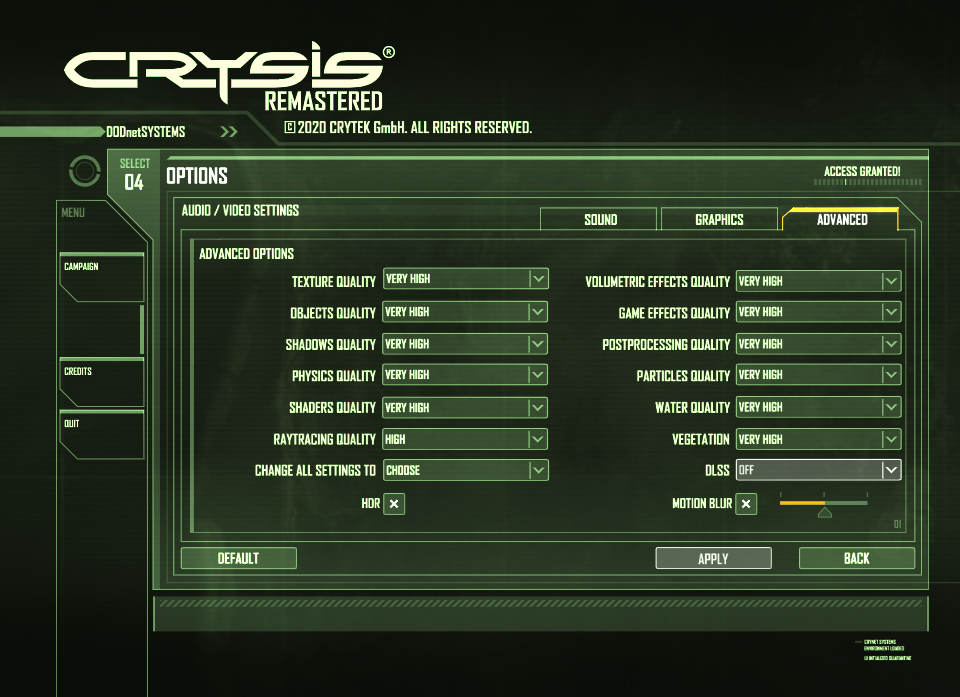Open the Shaders Quality dropdown
Screen dimensions: 960x697
pyautogui.click(x=465, y=407)
